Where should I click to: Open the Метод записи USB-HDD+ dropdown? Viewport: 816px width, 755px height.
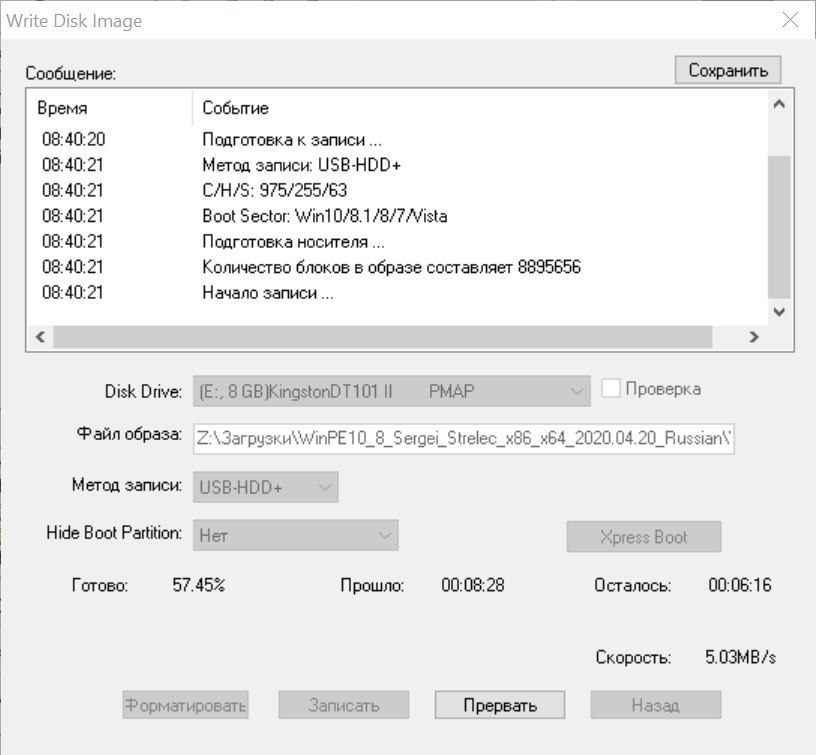pyautogui.click(x=265, y=487)
